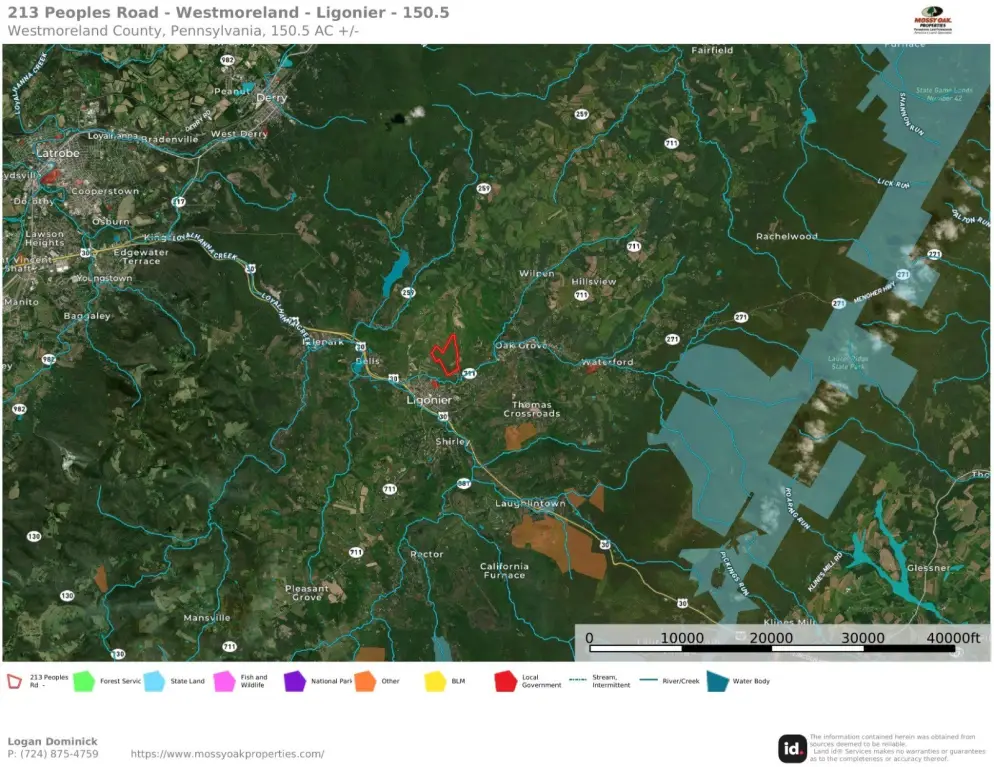
Task: Click the Cooperstown label
Action: (105, 191)
